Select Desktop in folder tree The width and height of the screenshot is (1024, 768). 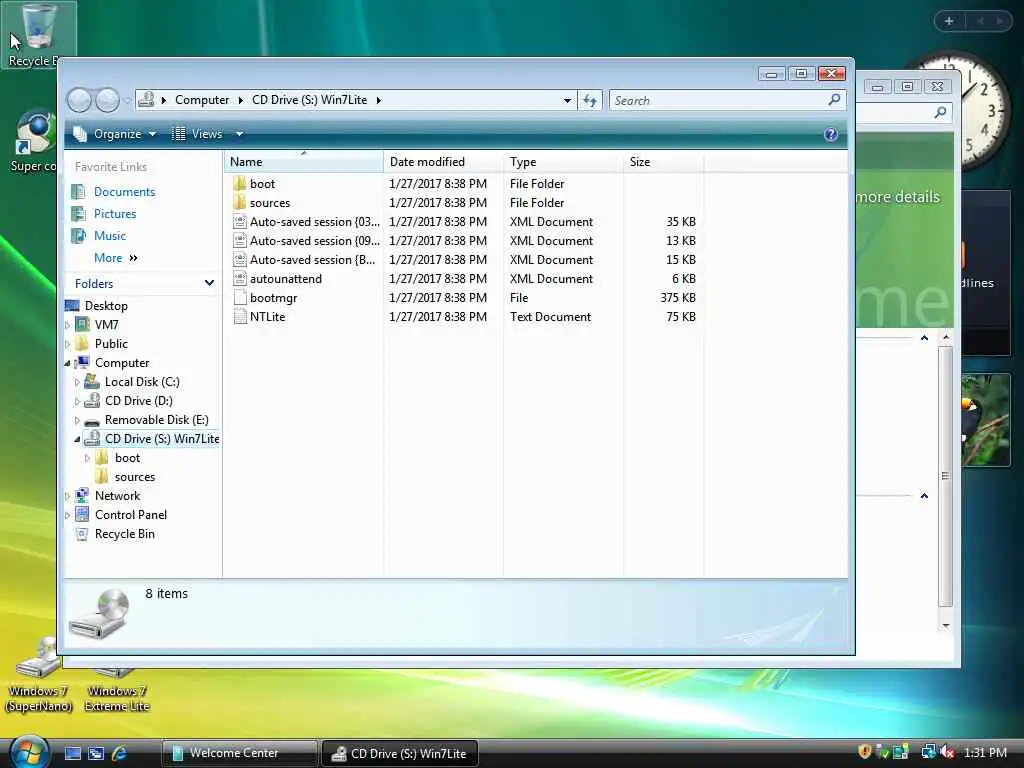[x=106, y=306]
